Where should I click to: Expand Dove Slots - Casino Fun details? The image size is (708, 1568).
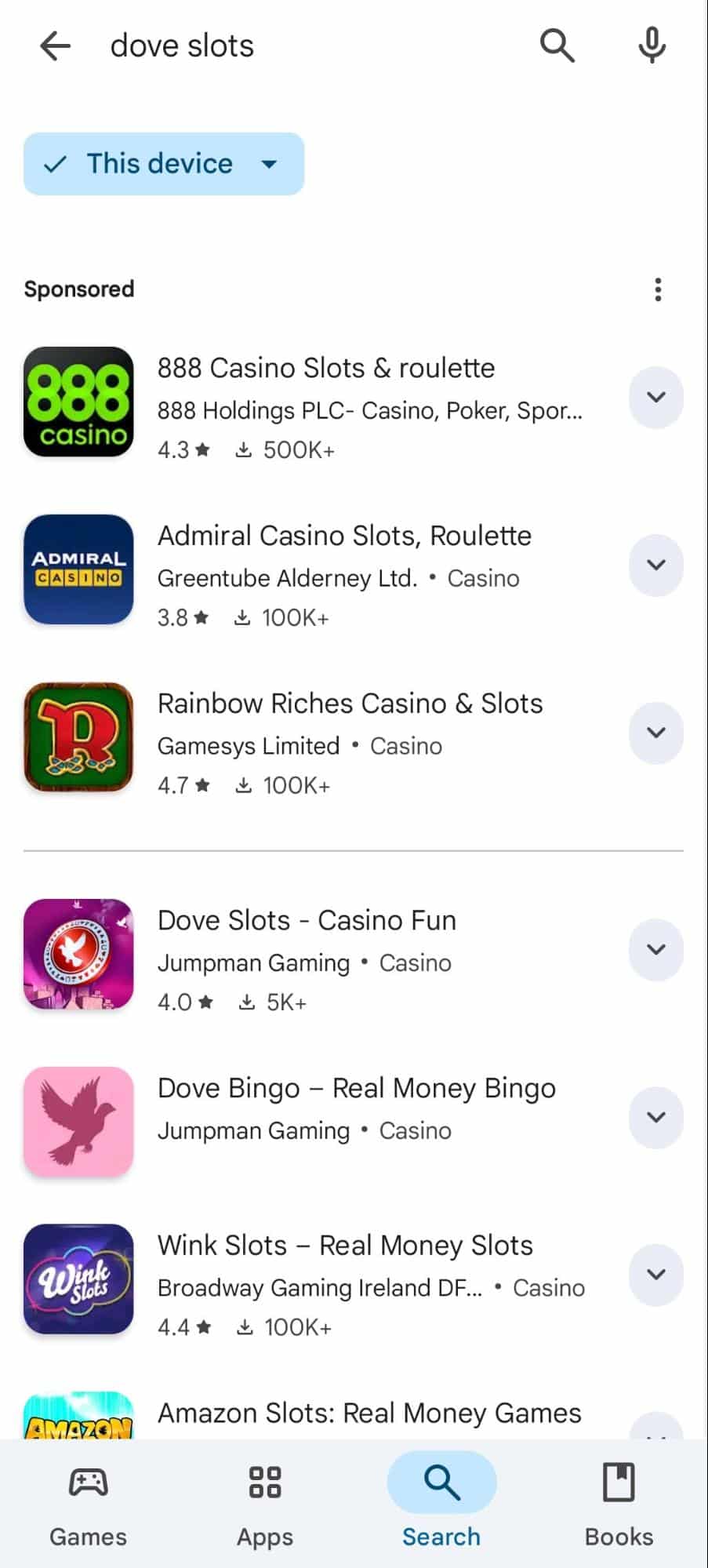[656, 950]
